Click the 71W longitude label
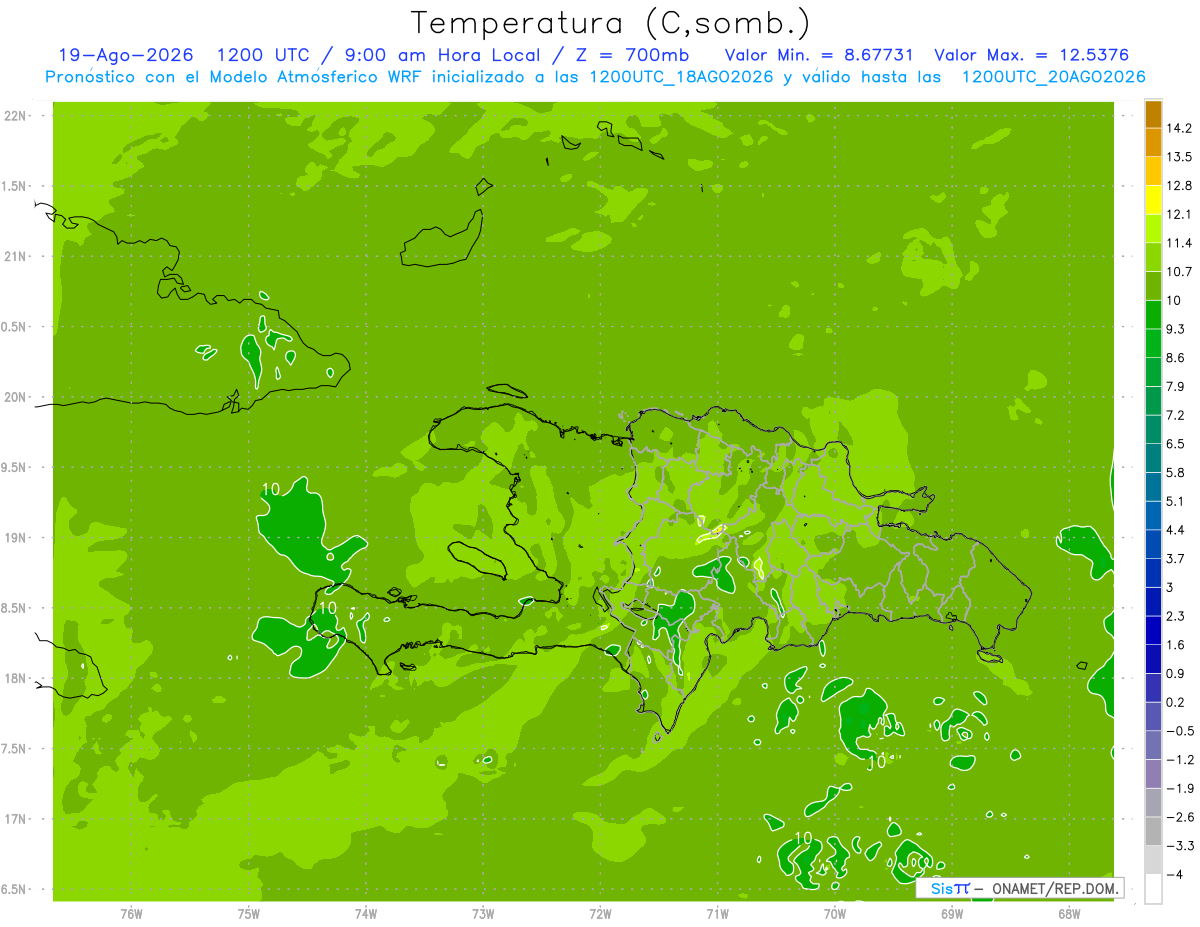Image resolution: width=1200 pixels, height=927 pixels. (717, 914)
